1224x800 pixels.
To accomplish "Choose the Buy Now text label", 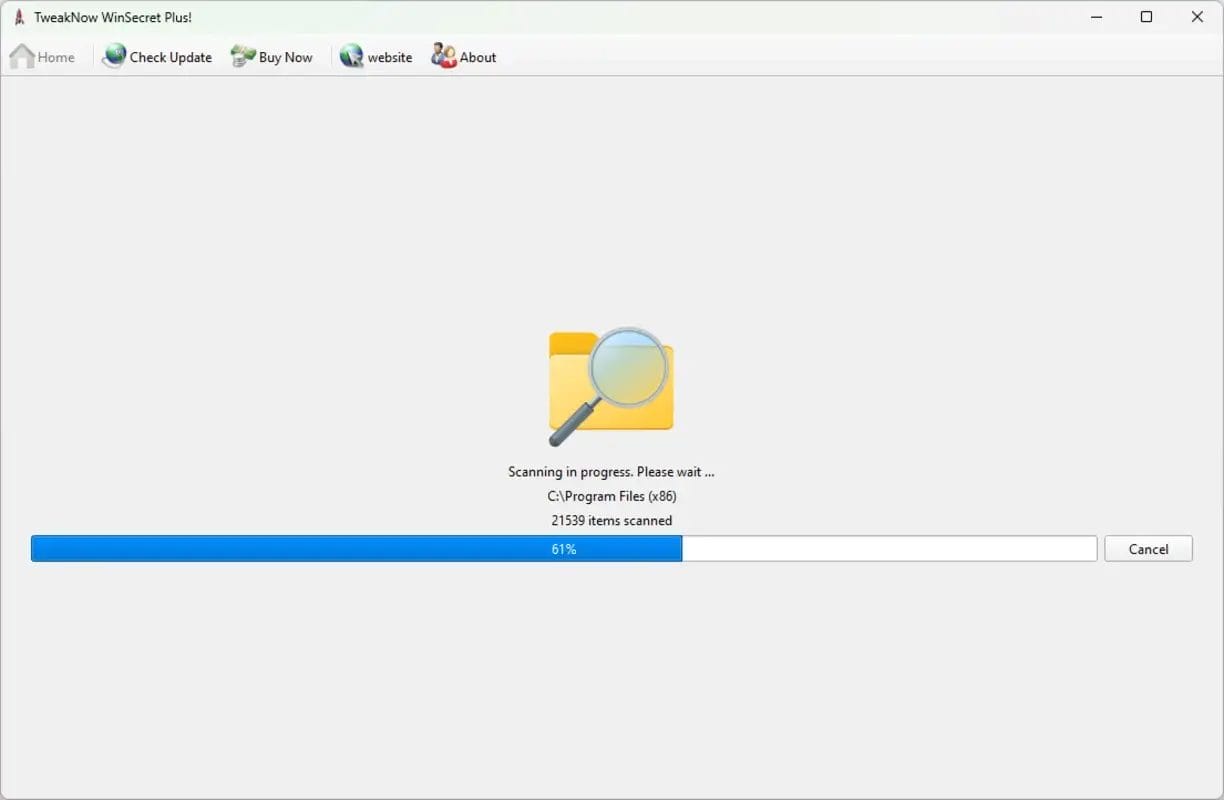I will tap(285, 58).
